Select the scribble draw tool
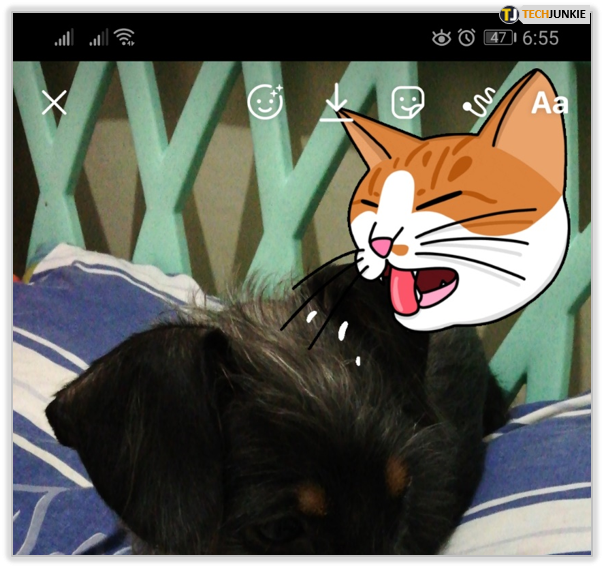Viewport: 604px width, 568px height. point(479,102)
